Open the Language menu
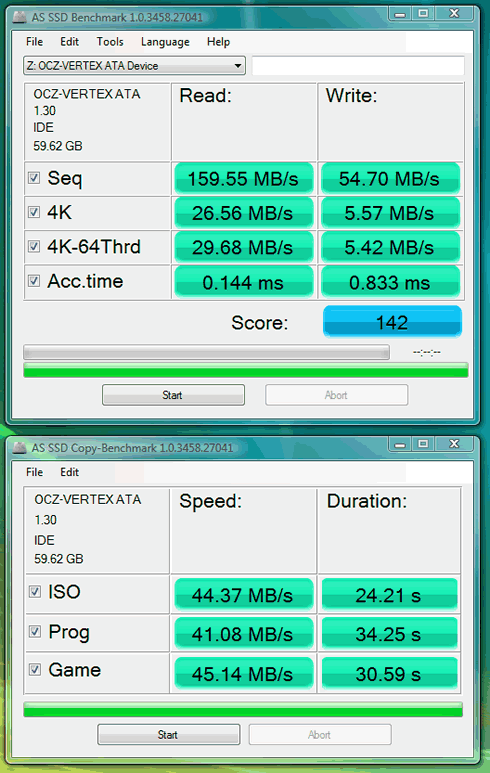 click(165, 42)
